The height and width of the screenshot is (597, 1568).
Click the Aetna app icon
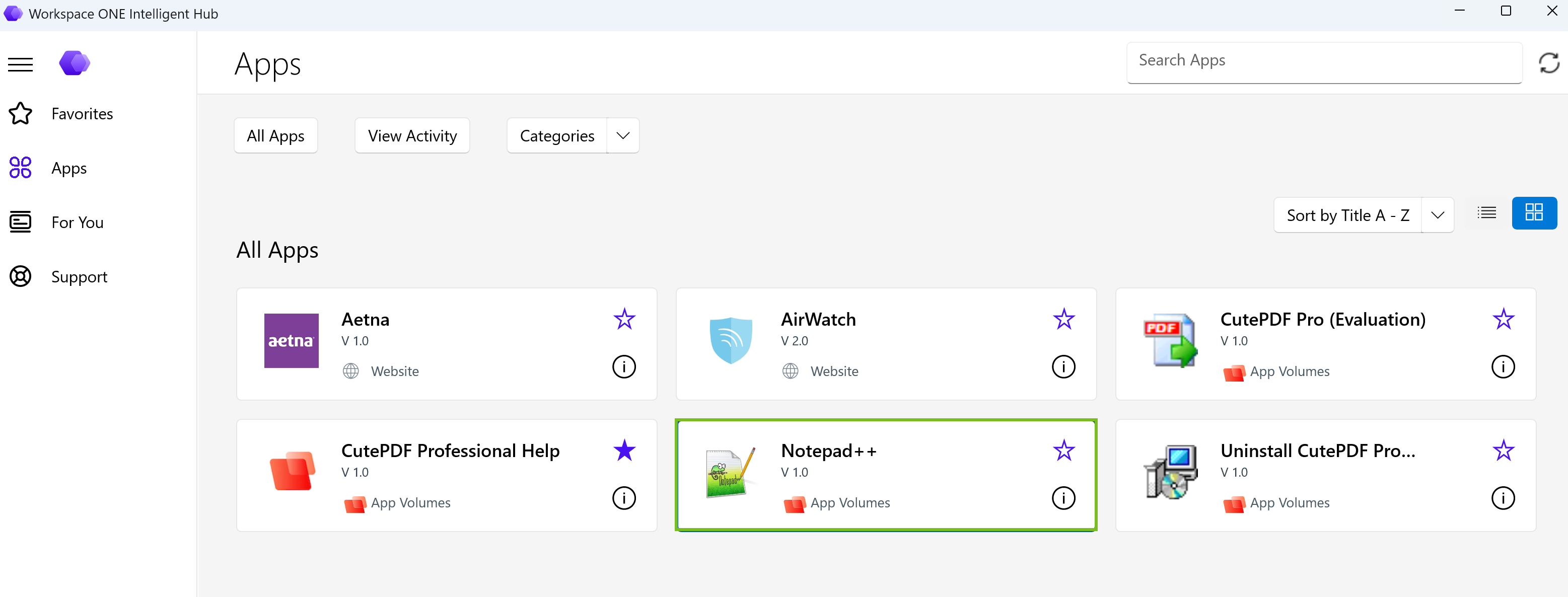tap(291, 341)
